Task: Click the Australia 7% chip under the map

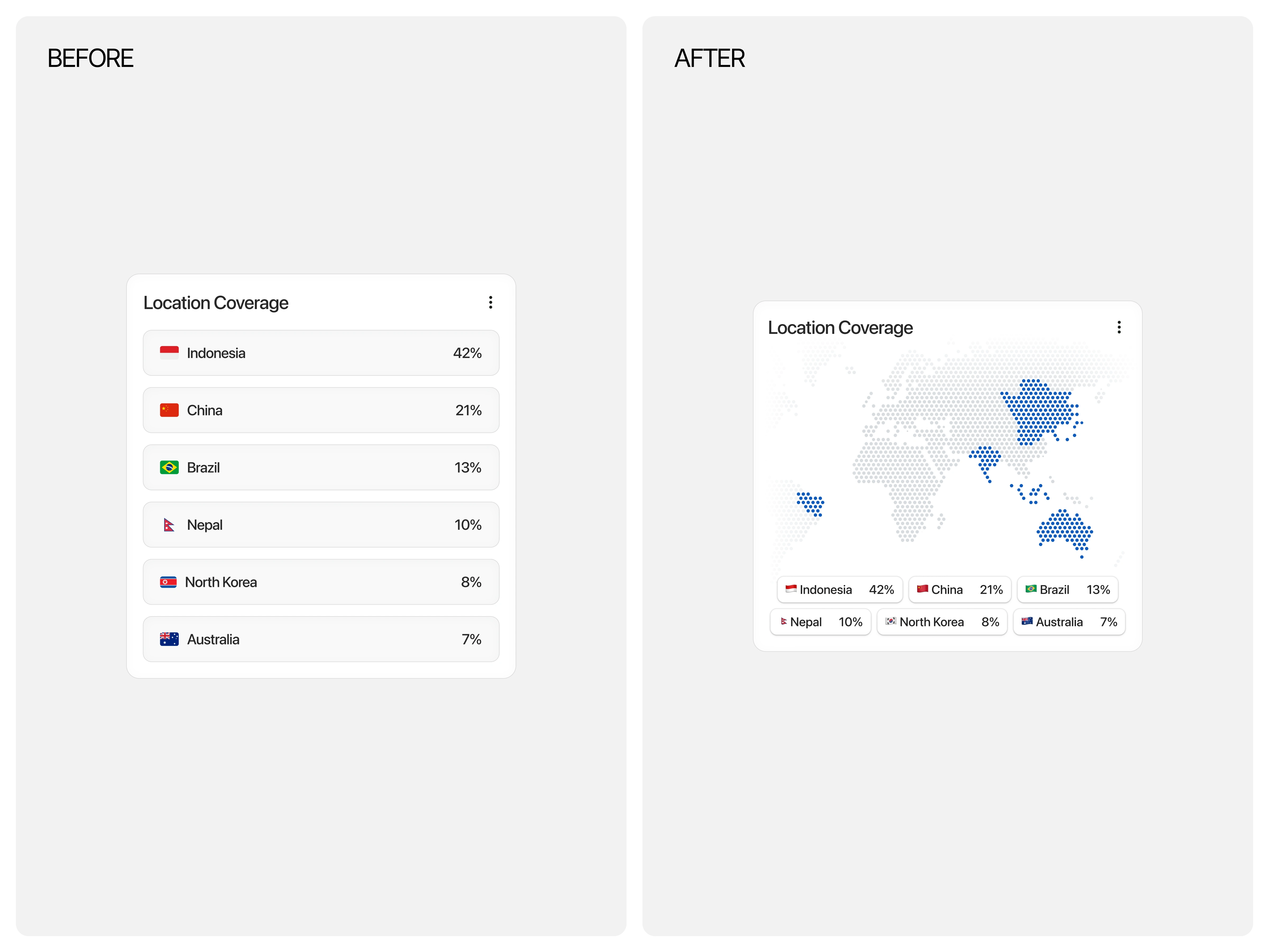Action: 1069,622
